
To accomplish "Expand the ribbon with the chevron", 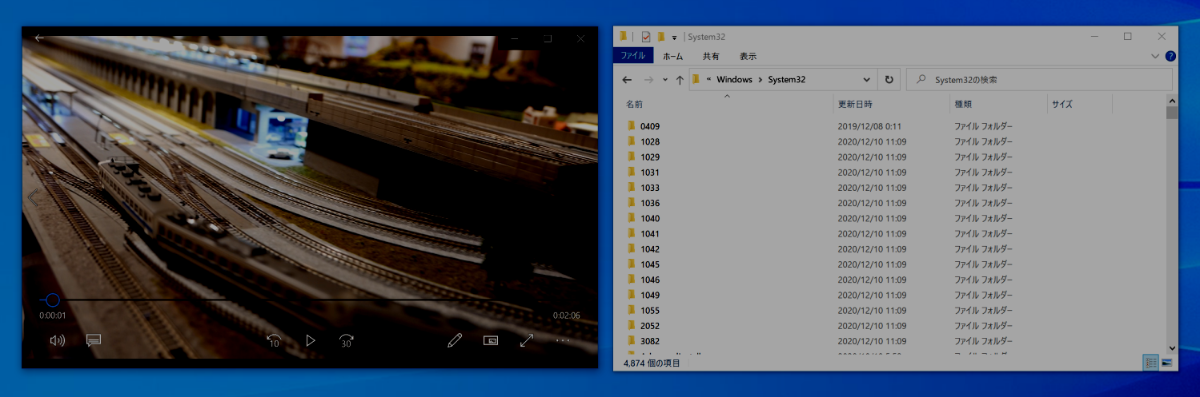I will (x=1157, y=56).
